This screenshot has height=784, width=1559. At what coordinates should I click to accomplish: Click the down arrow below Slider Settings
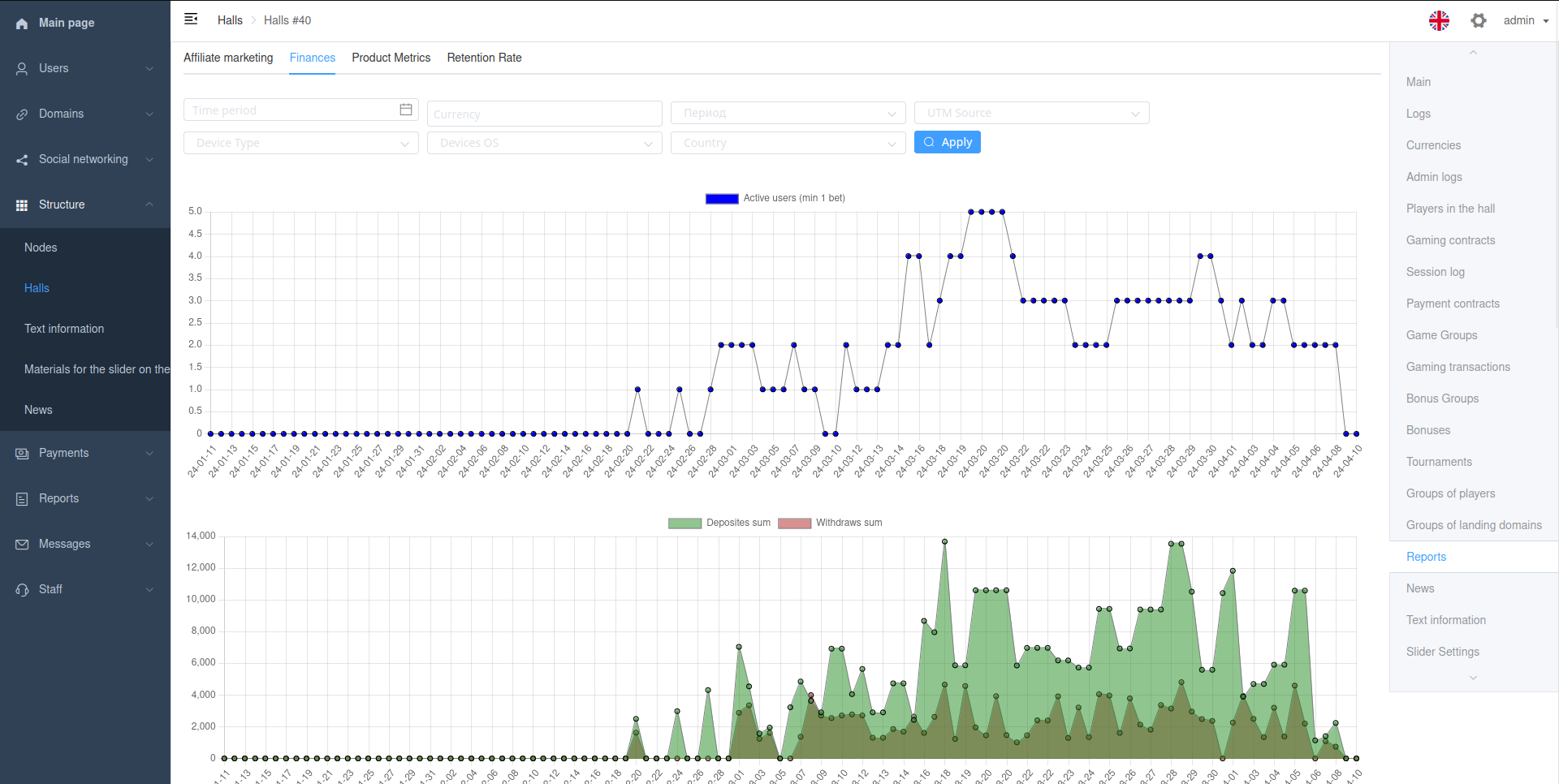(1473, 678)
